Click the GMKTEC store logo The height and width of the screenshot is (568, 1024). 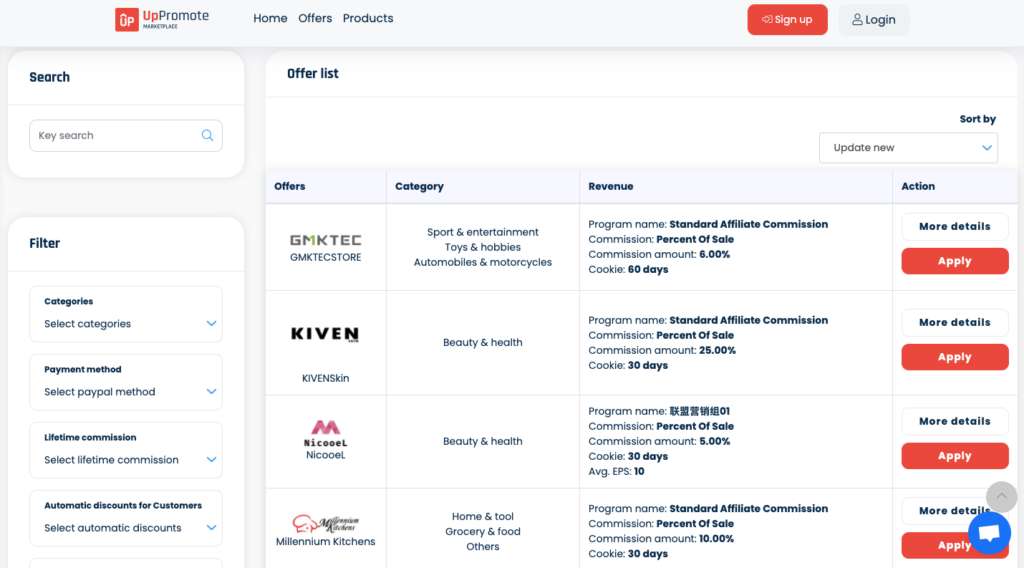coord(325,240)
